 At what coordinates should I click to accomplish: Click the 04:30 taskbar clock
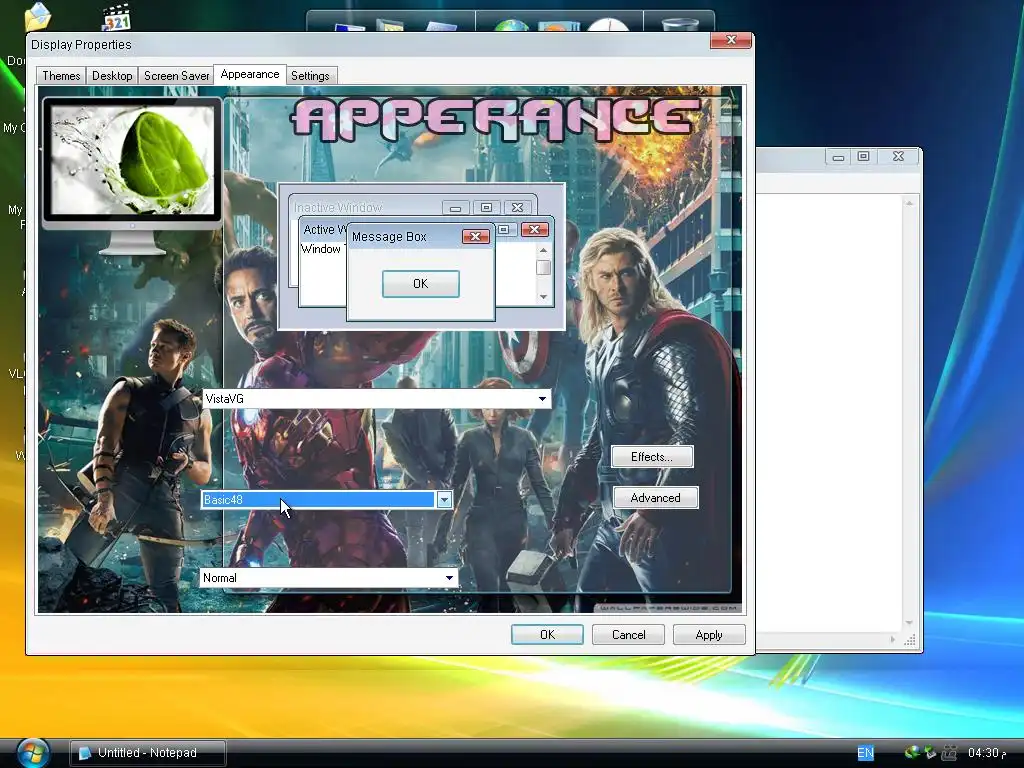point(986,753)
